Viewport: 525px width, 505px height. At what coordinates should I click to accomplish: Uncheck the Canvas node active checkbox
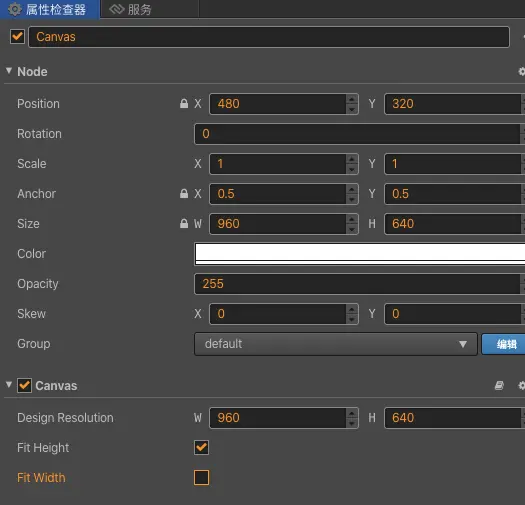tap(17, 37)
